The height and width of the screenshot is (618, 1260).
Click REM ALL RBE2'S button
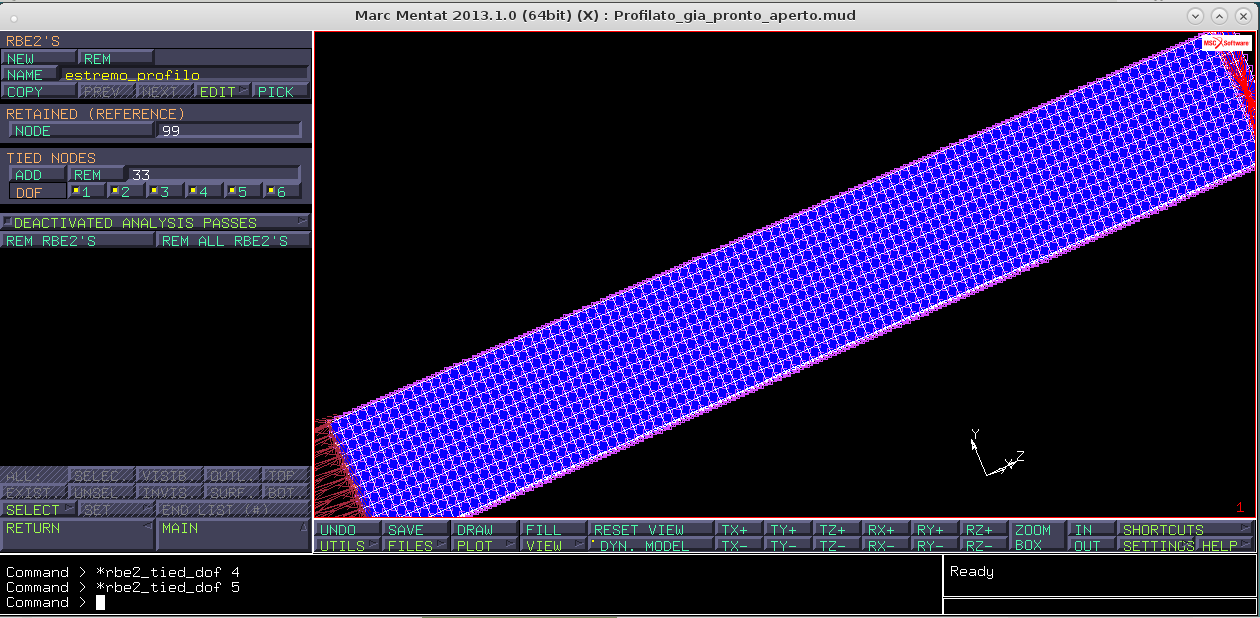[234, 241]
